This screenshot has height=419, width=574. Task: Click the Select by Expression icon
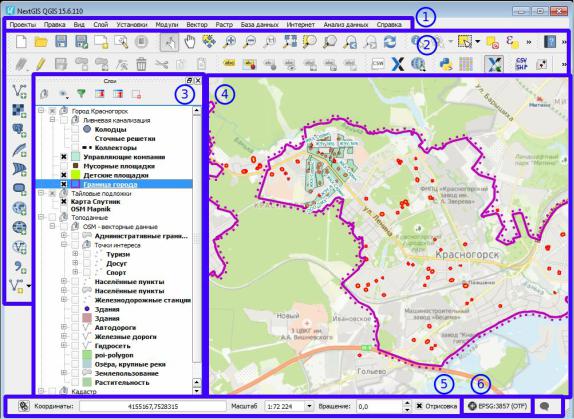tap(512, 42)
